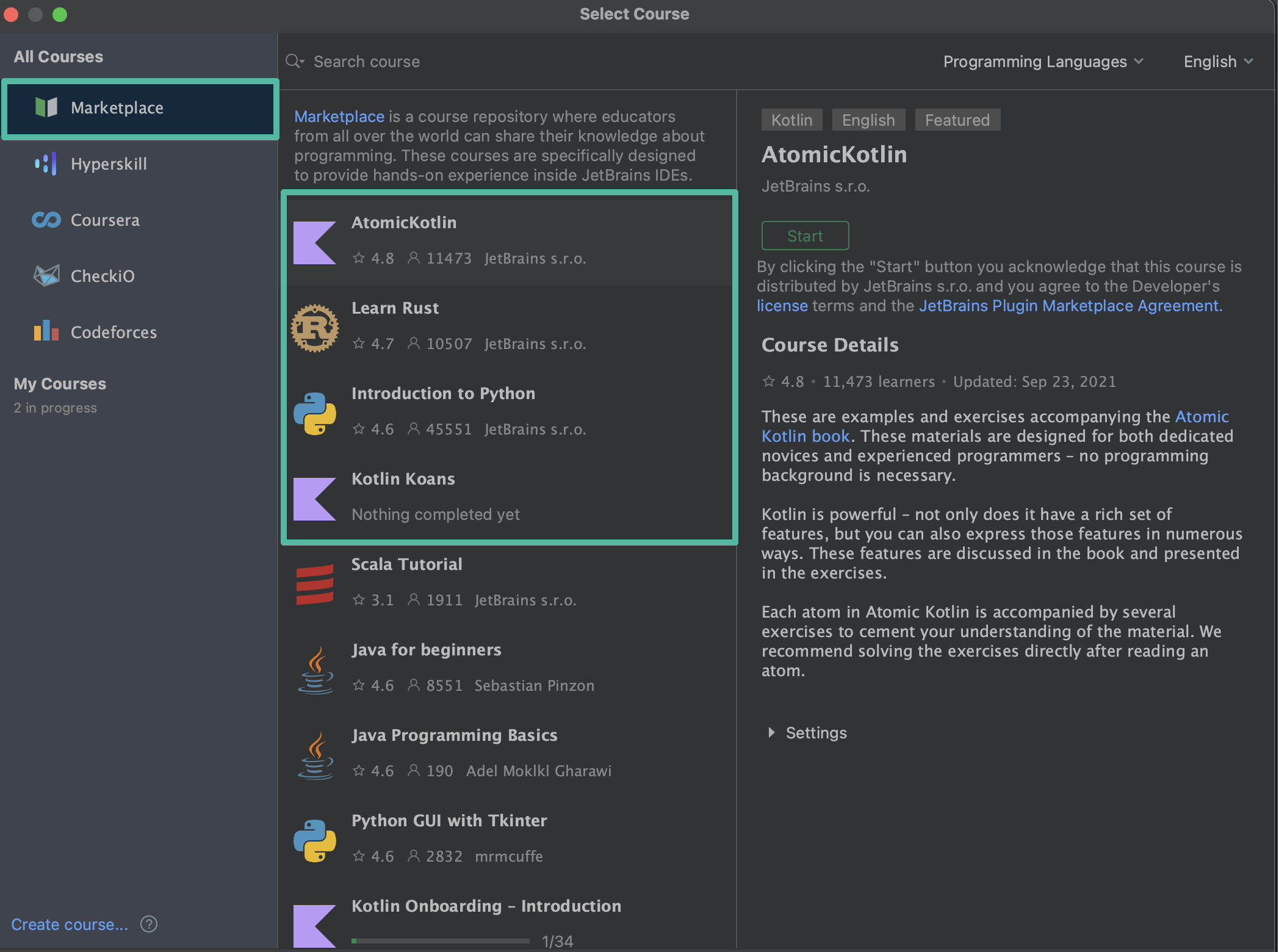
Task: Click the search magnifier icon
Action: (x=294, y=61)
